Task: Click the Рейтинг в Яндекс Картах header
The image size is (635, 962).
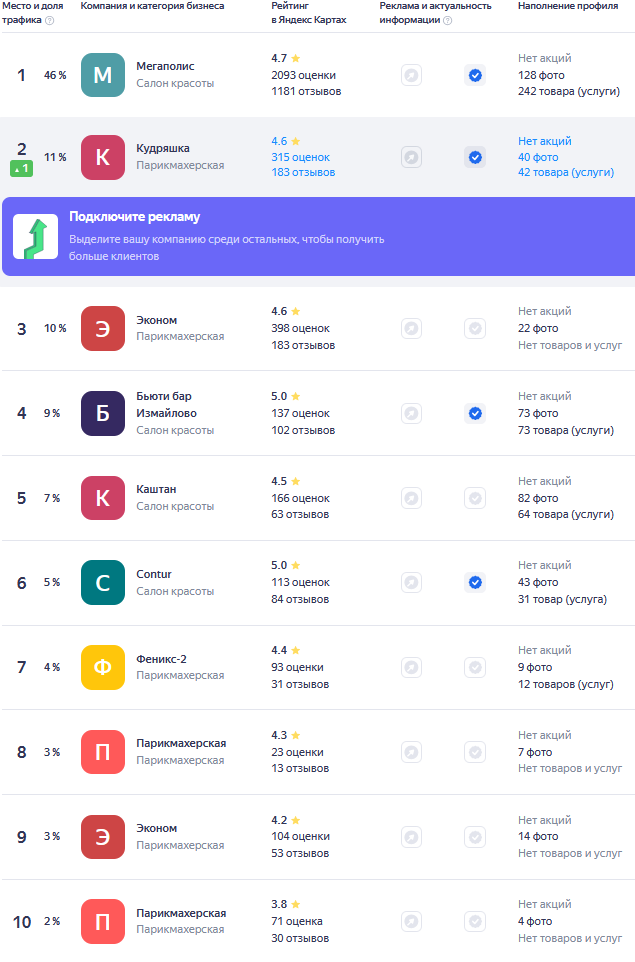Action: (309, 13)
